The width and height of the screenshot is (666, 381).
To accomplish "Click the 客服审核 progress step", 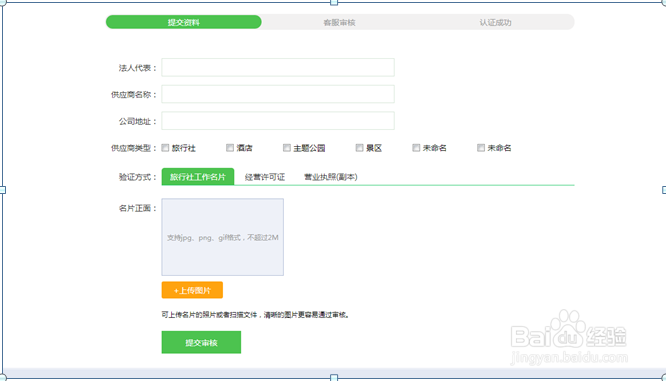I will coord(339,22).
